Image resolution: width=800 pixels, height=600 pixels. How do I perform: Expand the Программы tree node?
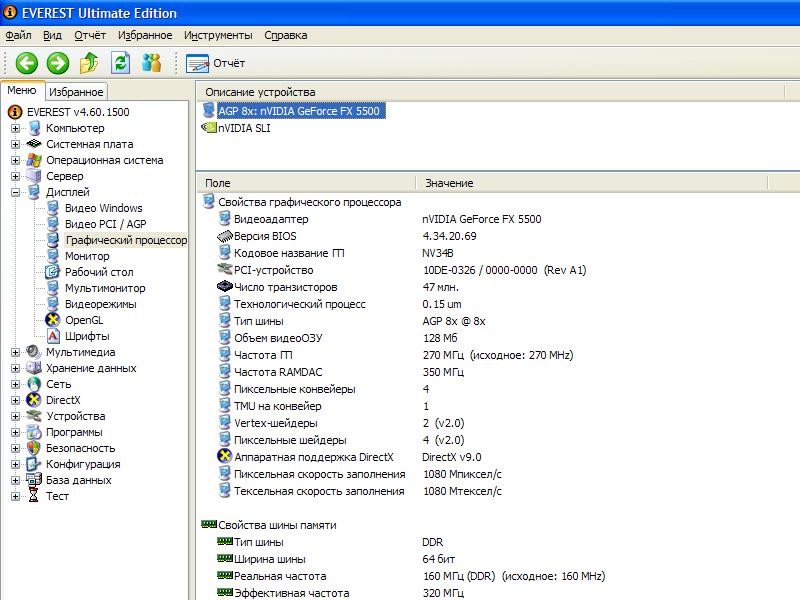pos(15,432)
